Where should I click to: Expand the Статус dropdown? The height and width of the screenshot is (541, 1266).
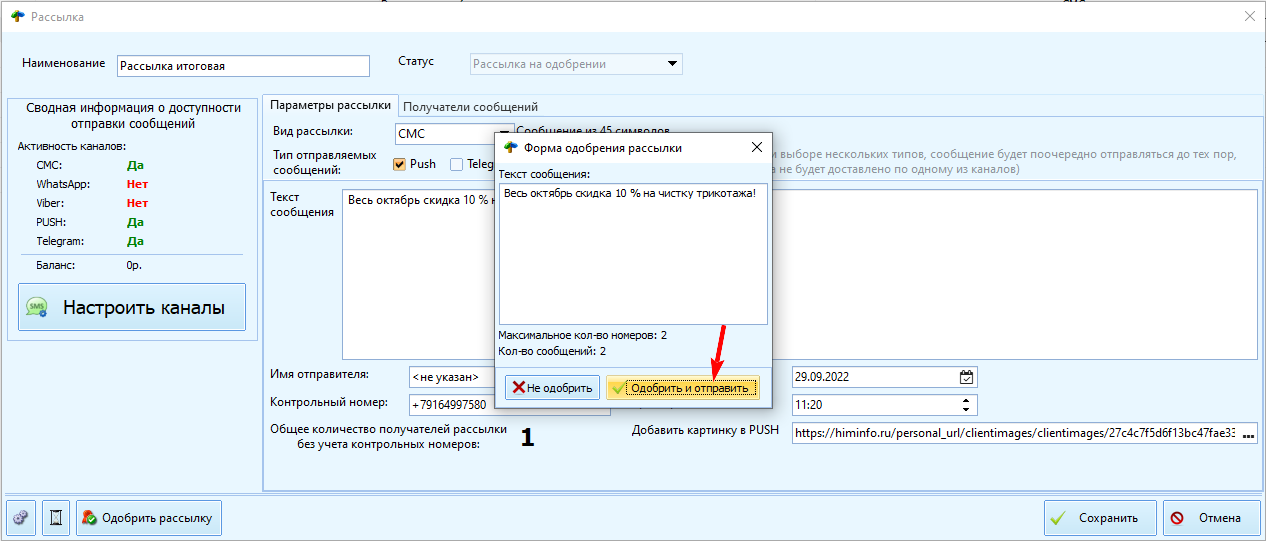(672, 64)
